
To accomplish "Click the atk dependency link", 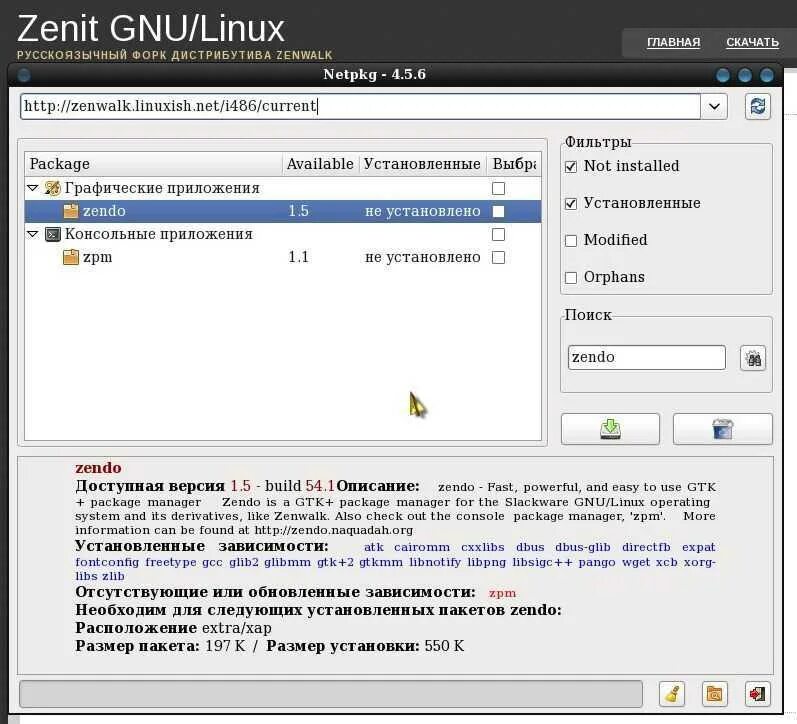I will [374, 548].
